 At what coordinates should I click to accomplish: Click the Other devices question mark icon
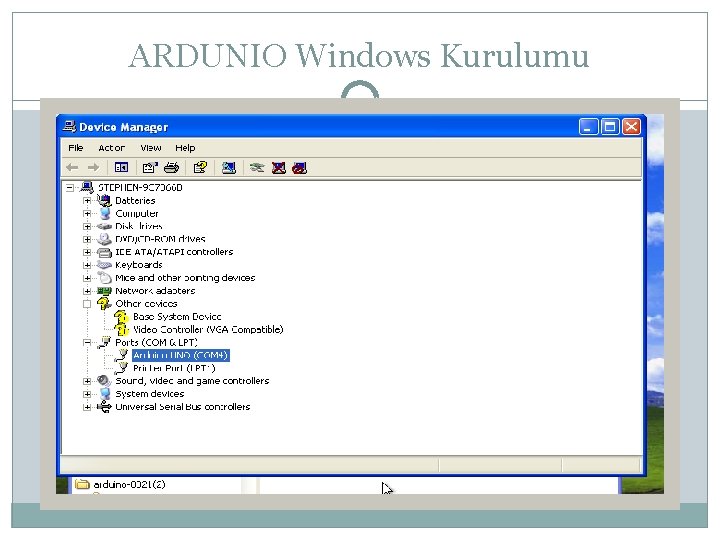click(104, 304)
